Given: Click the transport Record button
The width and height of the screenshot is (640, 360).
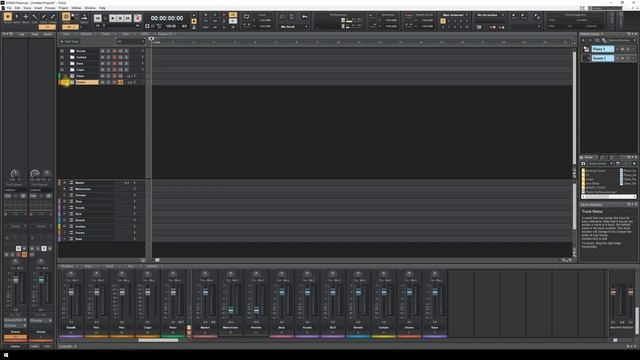Looking at the screenshot, I should tap(138, 18).
